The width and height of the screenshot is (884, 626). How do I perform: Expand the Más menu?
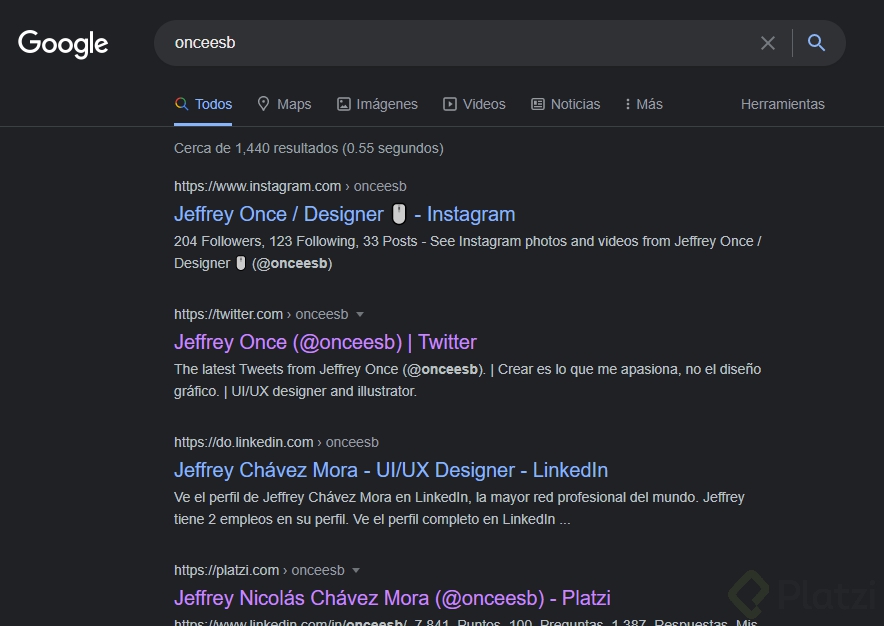tap(644, 104)
